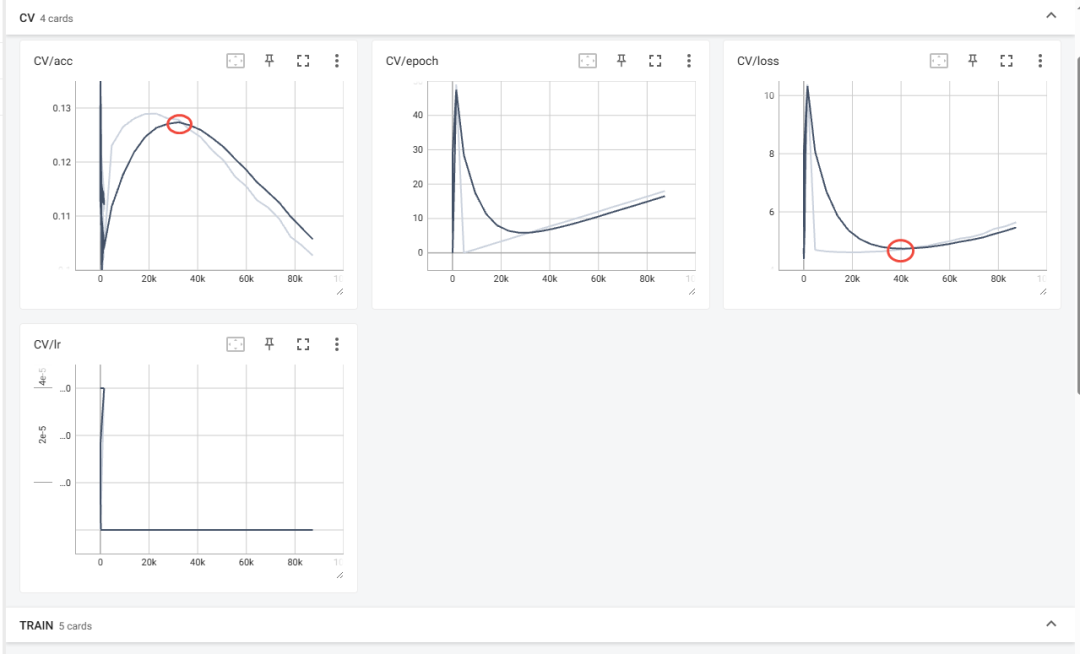The image size is (1080, 654).
Task: Fit CV/epoch chart domain to data
Action: pyautogui.click(x=587, y=61)
